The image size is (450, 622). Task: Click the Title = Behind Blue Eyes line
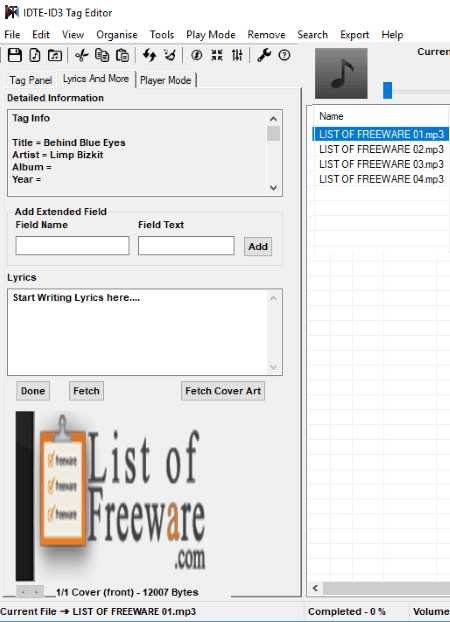pyautogui.click(x=69, y=143)
